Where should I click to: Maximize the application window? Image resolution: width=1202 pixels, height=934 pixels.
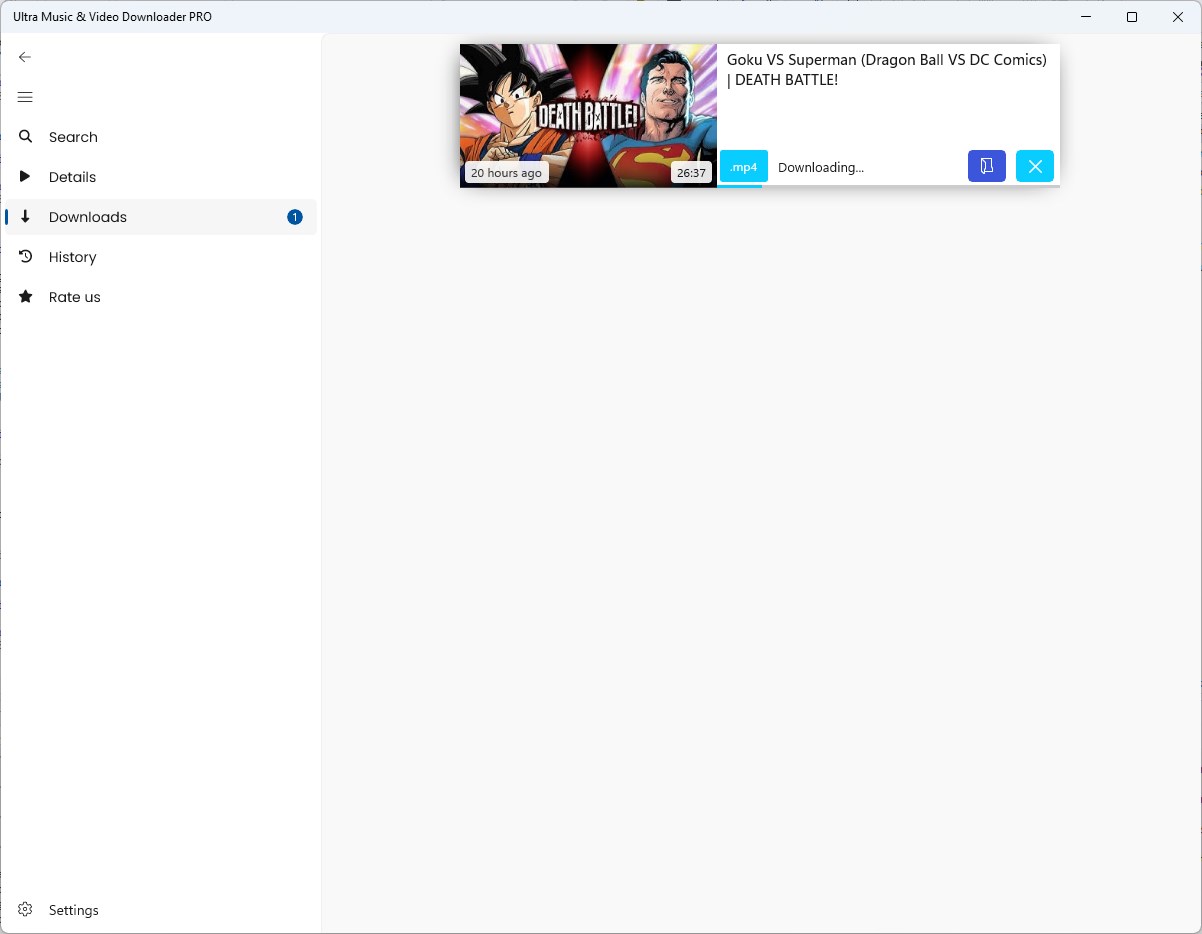(x=1132, y=17)
